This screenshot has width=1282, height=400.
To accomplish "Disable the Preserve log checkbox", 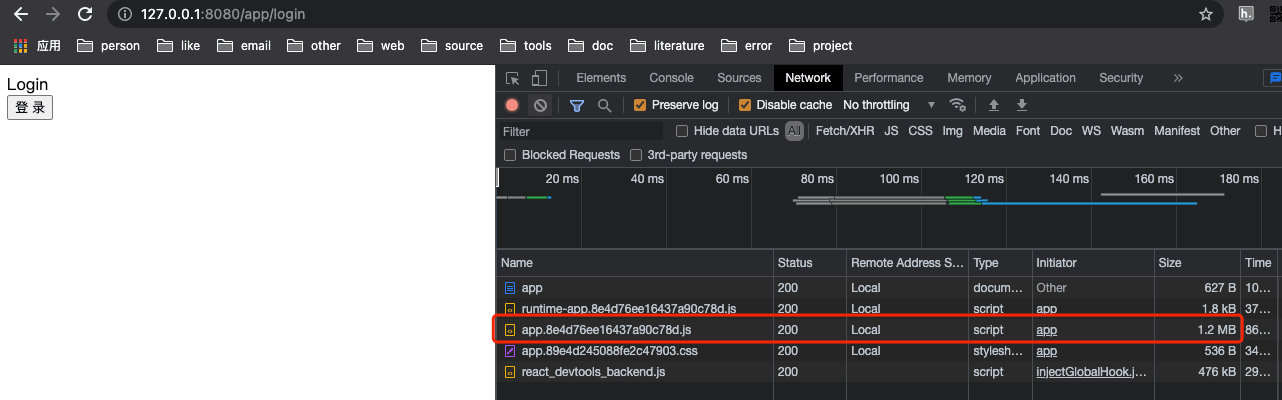I will click(640, 105).
